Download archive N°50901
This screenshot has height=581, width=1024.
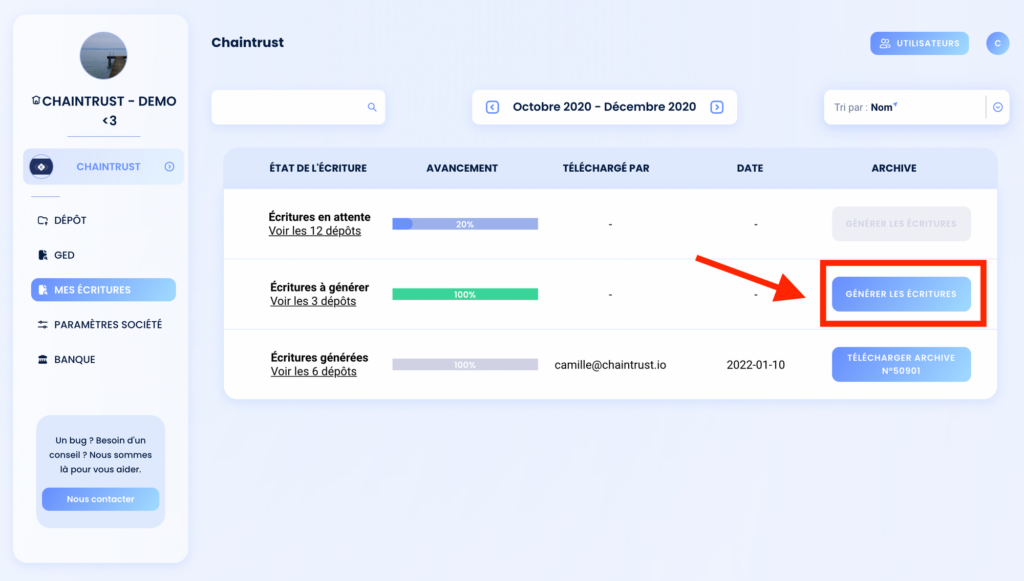[x=901, y=364]
